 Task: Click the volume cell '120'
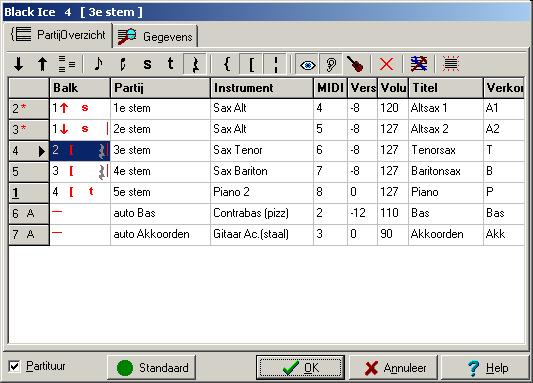click(393, 108)
